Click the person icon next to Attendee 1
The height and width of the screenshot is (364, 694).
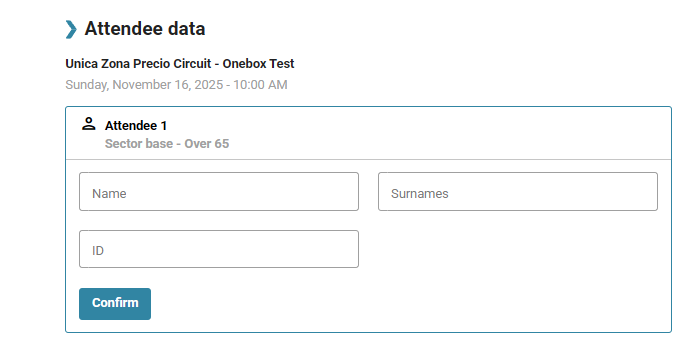coord(89,124)
